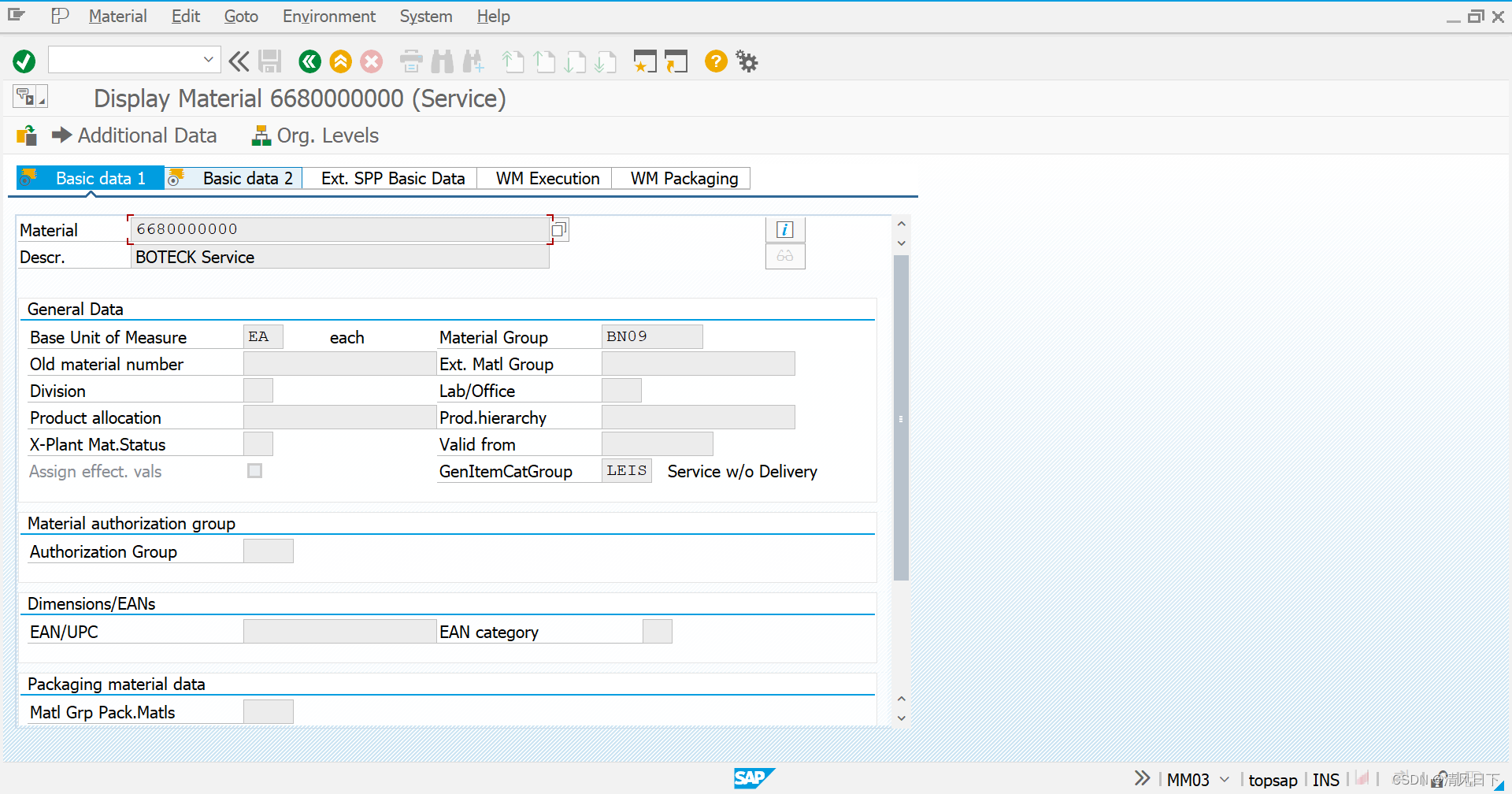Image resolution: width=1512 pixels, height=794 pixels.
Task: Click the Select Views icon left of Additional Data
Action: coord(27,135)
